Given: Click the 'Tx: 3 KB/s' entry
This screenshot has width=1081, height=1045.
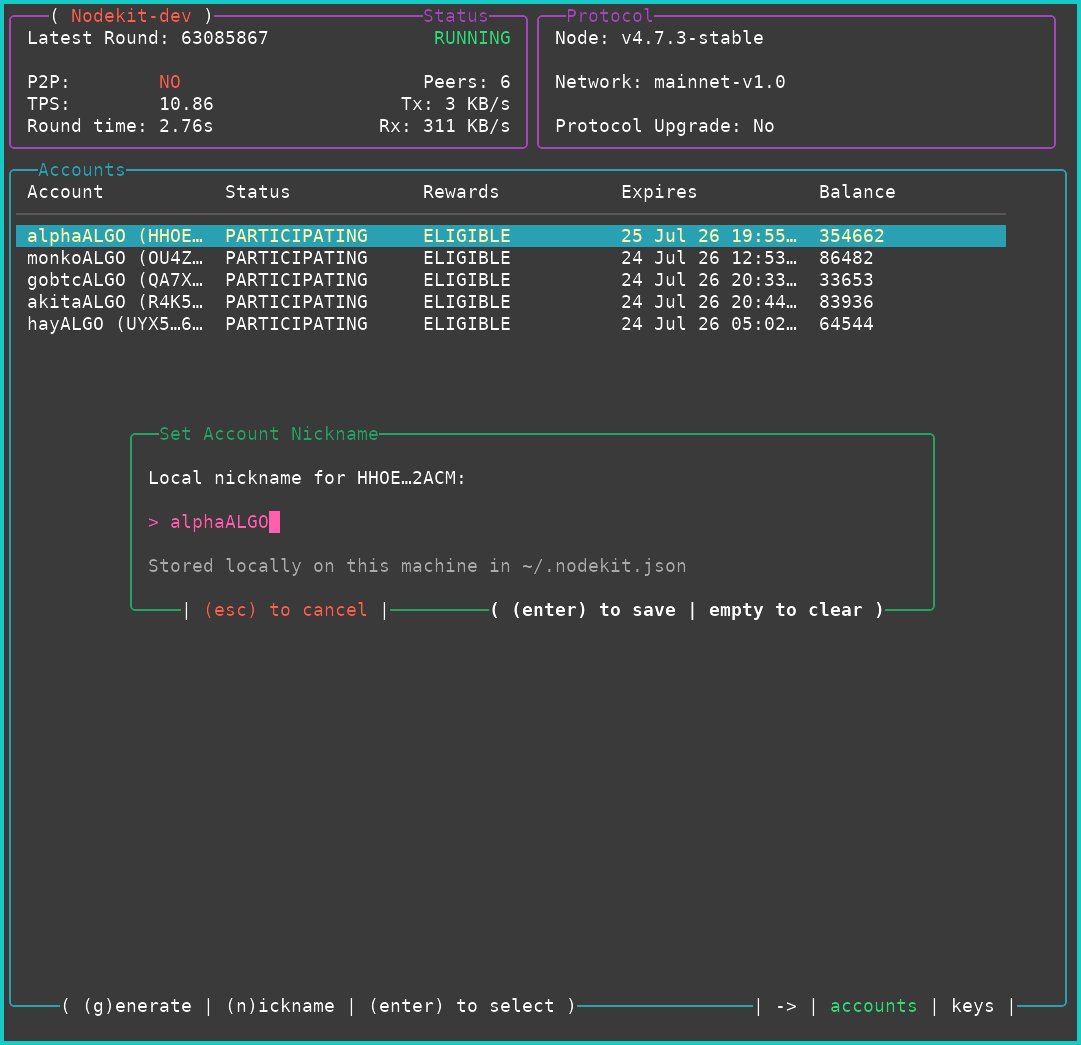Looking at the screenshot, I should tap(456, 104).
